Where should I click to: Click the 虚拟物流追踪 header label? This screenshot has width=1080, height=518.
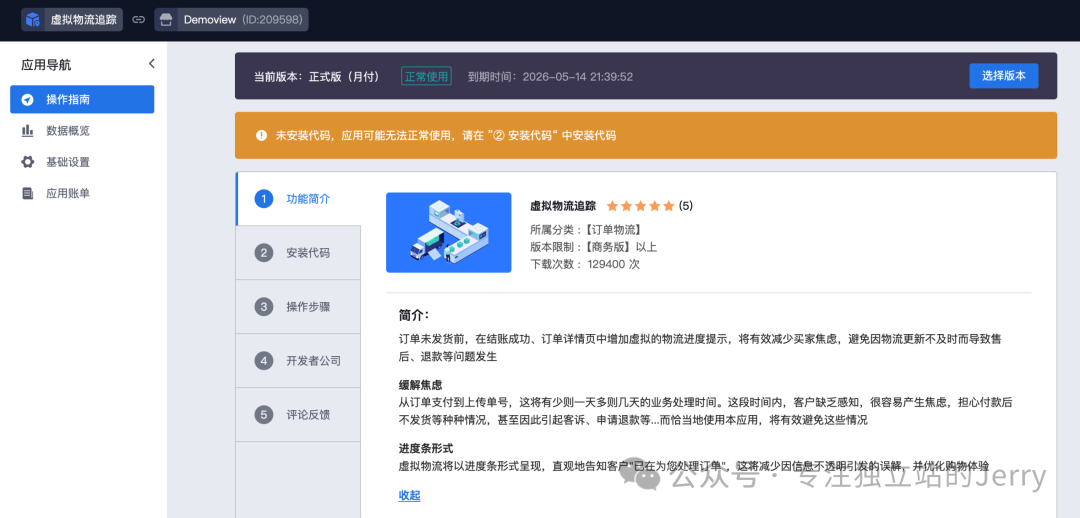click(82, 19)
